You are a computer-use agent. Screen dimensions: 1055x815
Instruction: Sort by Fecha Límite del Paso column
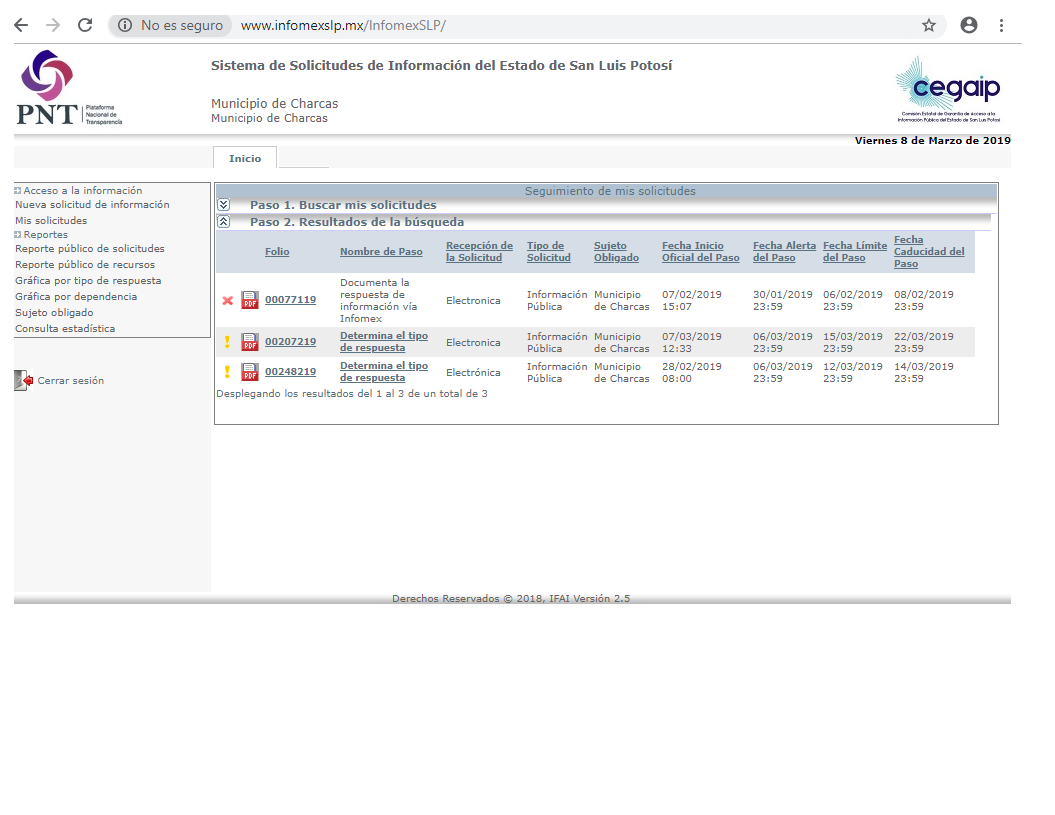click(x=854, y=252)
